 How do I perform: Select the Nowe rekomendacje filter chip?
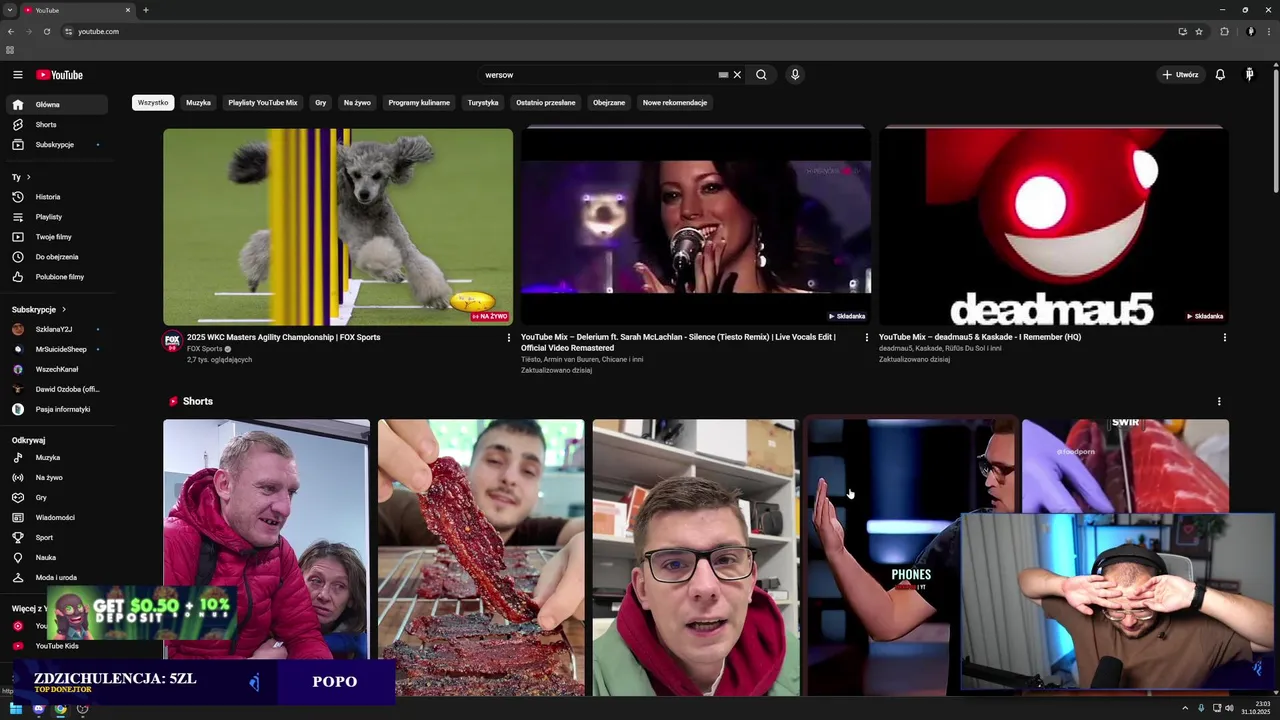[x=675, y=102]
